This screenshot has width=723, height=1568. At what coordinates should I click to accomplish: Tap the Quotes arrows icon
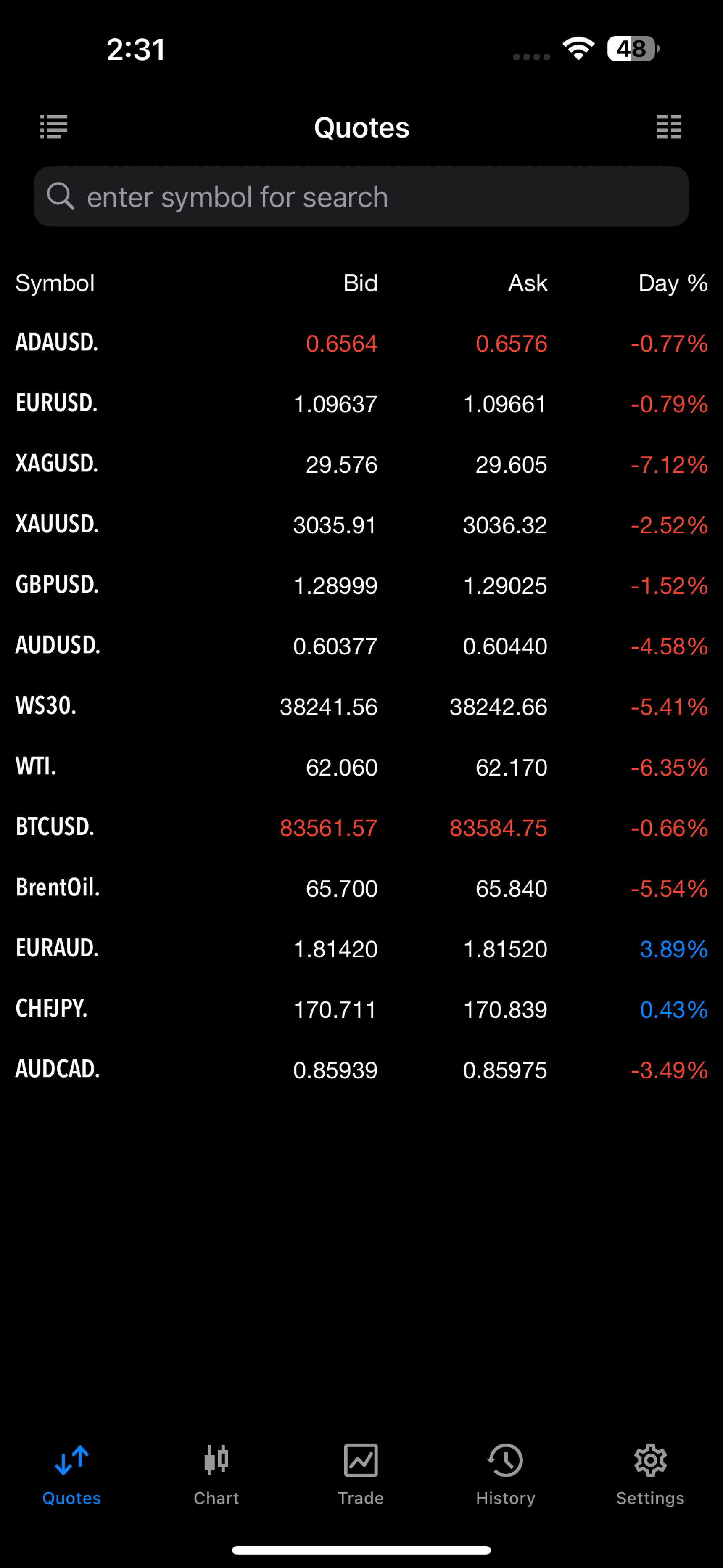(72, 1459)
